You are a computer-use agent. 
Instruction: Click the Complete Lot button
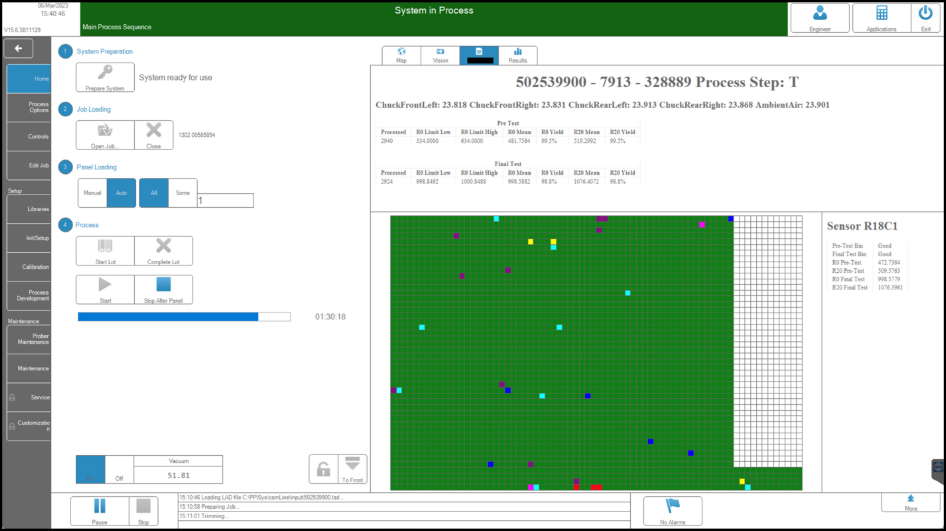(x=163, y=250)
